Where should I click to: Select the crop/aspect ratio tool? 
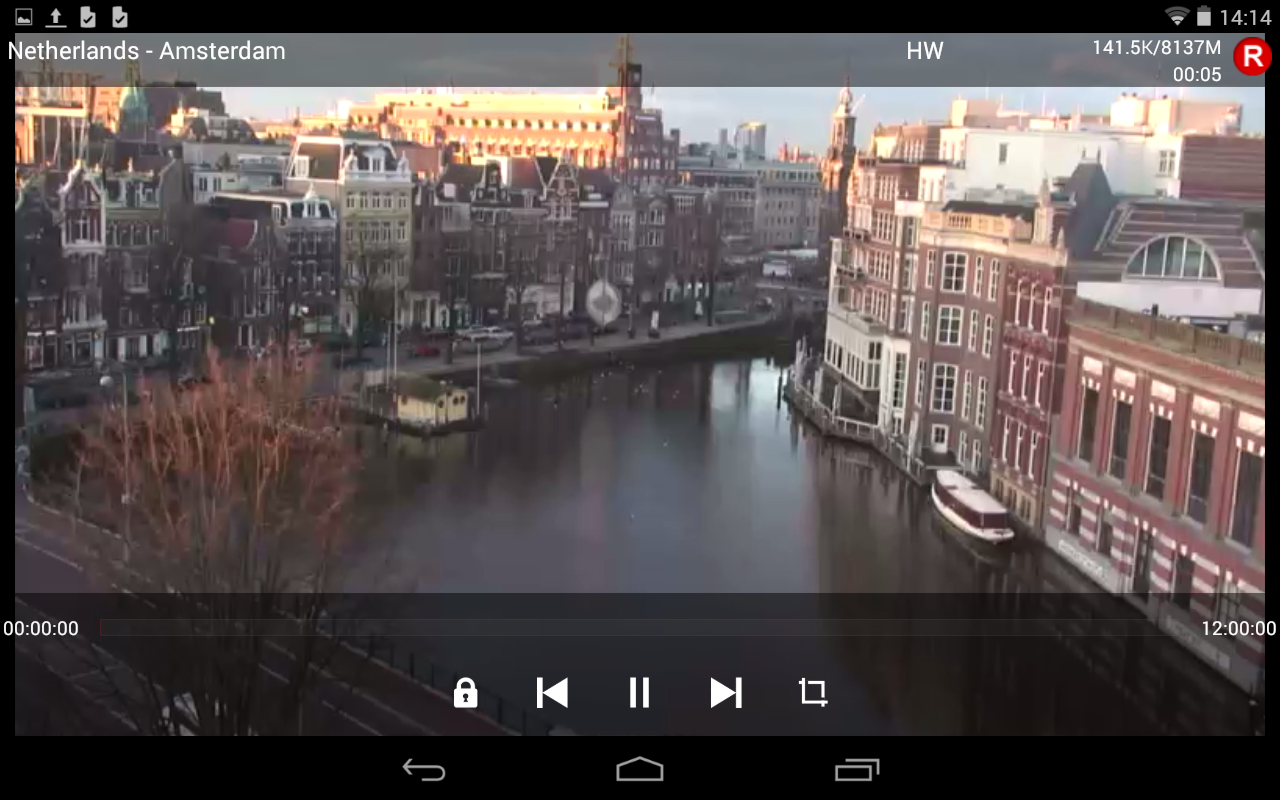coord(813,692)
